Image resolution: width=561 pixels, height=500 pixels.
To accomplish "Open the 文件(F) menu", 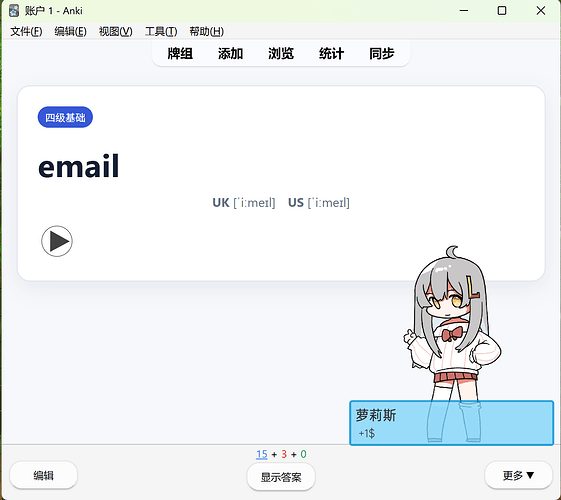I will click(x=26, y=31).
